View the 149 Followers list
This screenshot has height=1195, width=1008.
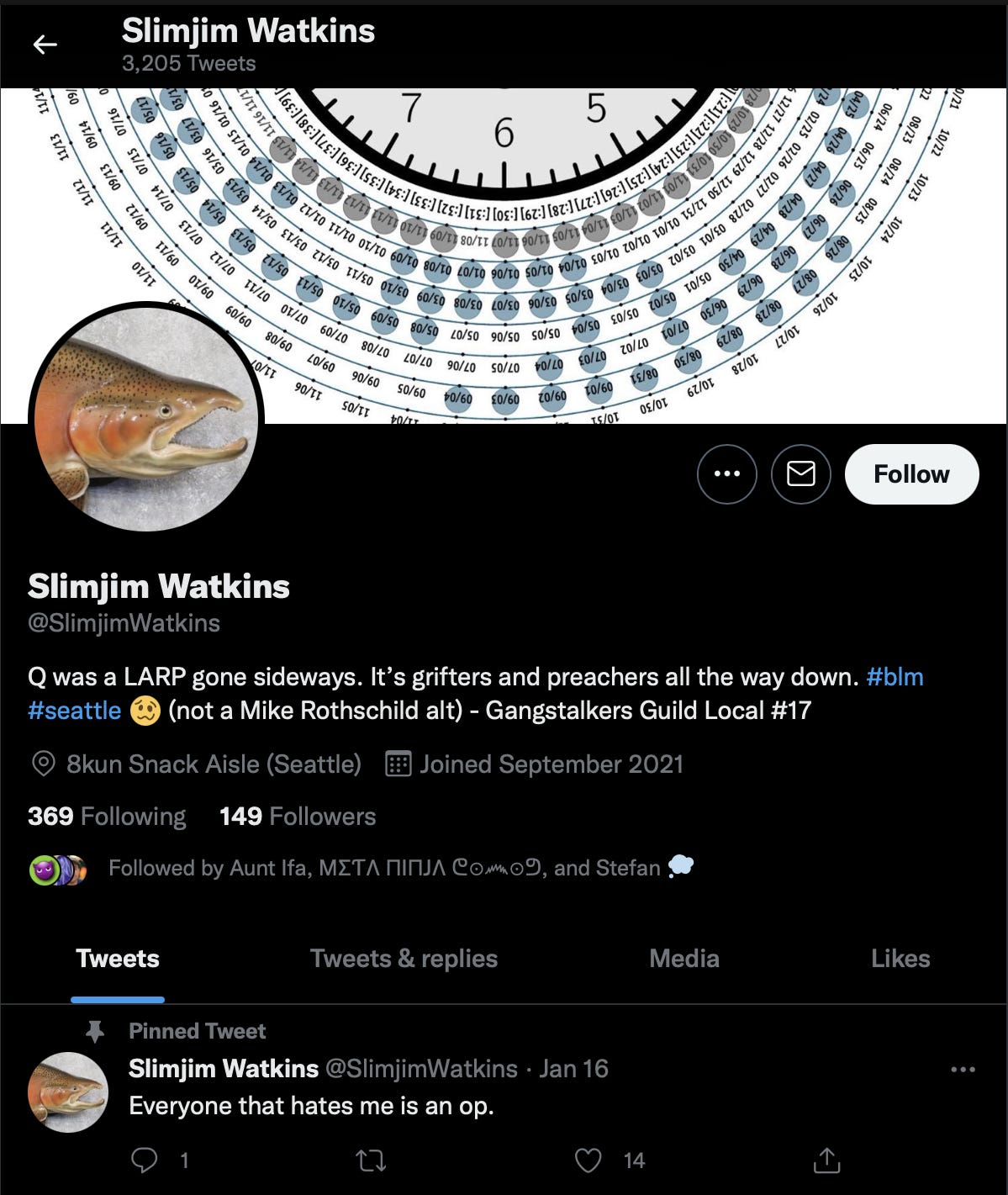coord(298,817)
